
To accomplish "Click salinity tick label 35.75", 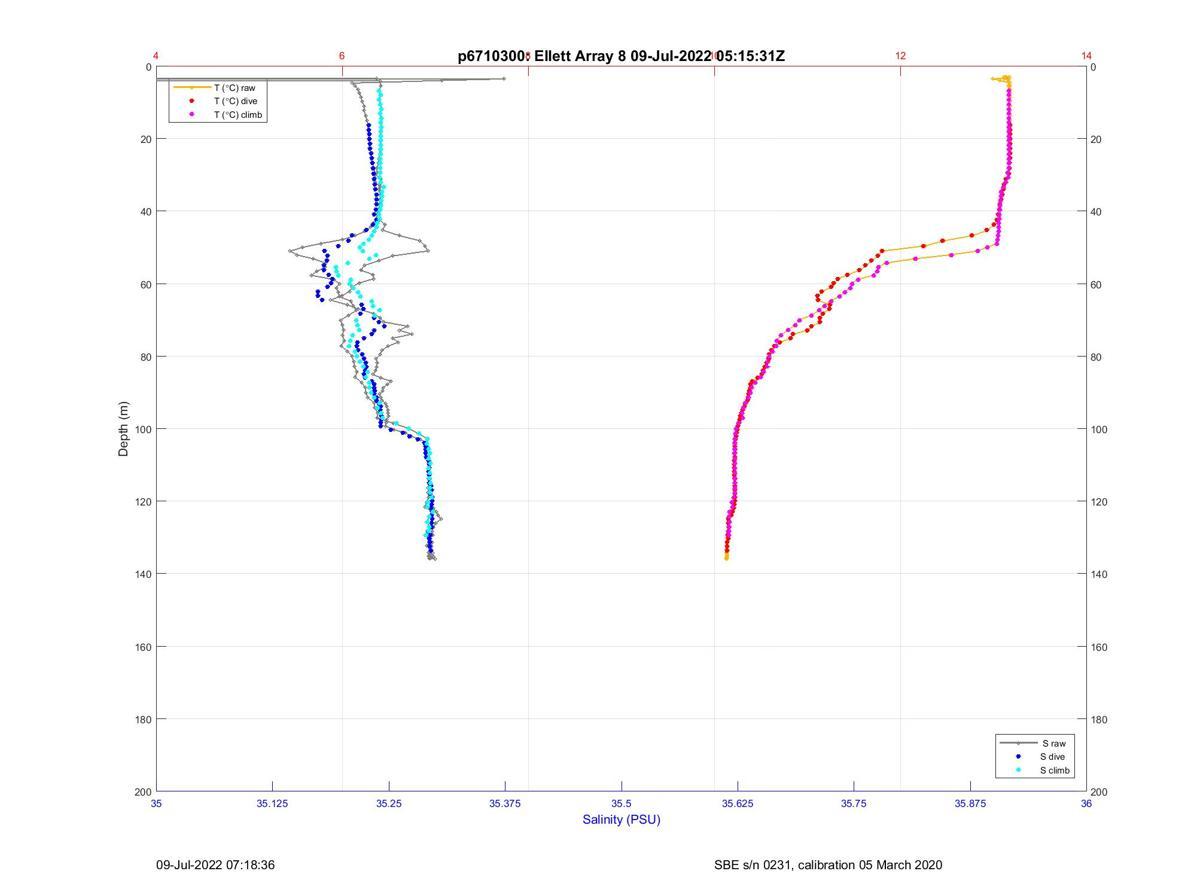I will (854, 803).
